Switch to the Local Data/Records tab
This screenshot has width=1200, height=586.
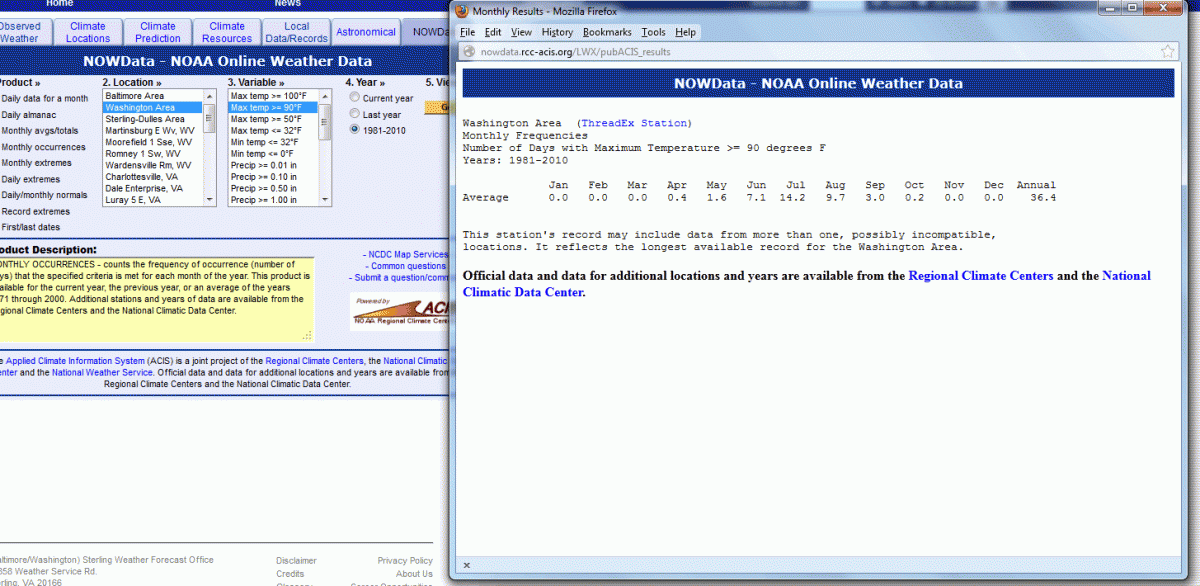tap(297, 32)
